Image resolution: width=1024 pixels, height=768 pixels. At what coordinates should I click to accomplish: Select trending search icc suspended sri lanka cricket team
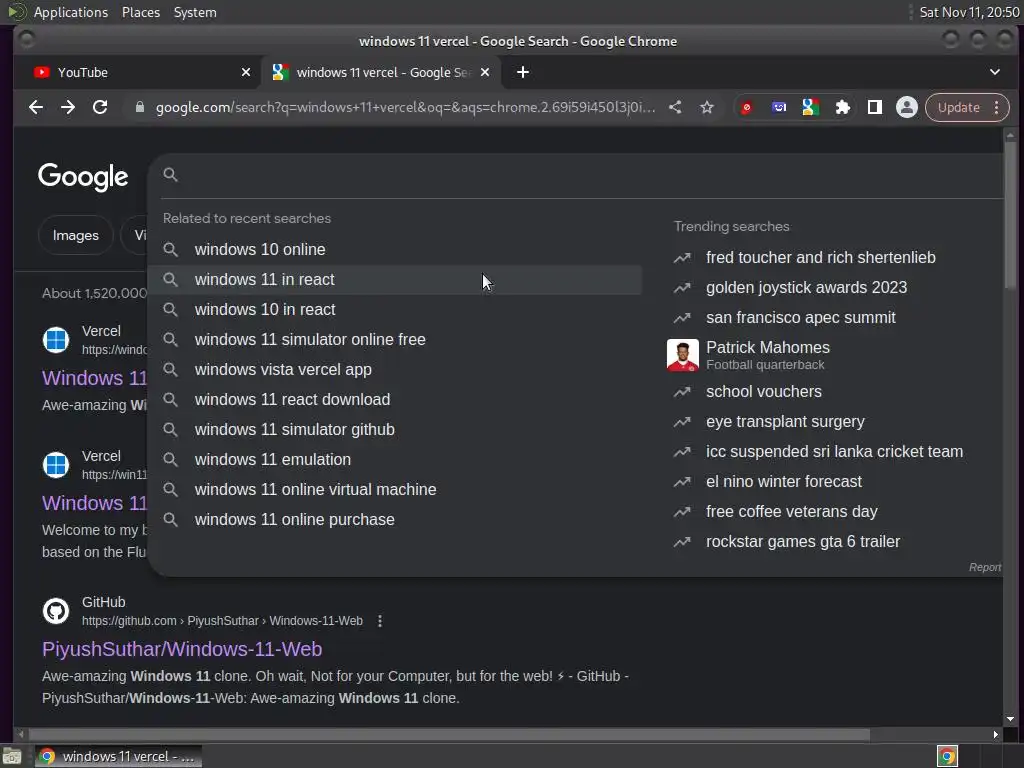(x=834, y=452)
